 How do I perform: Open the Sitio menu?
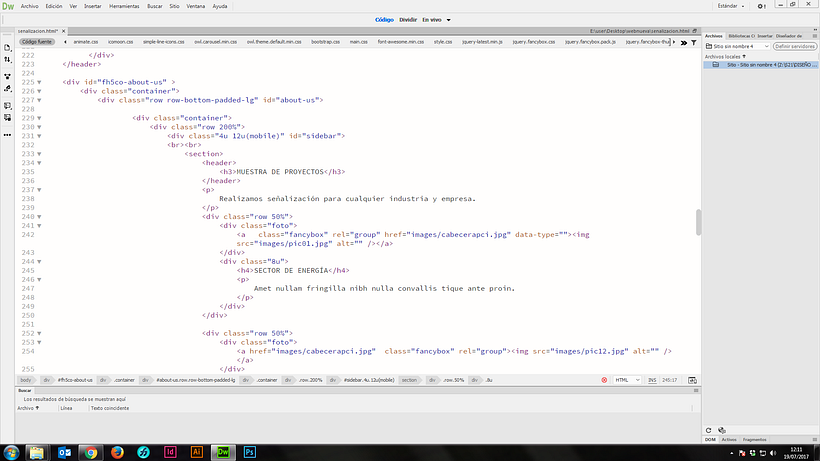point(174,6)
